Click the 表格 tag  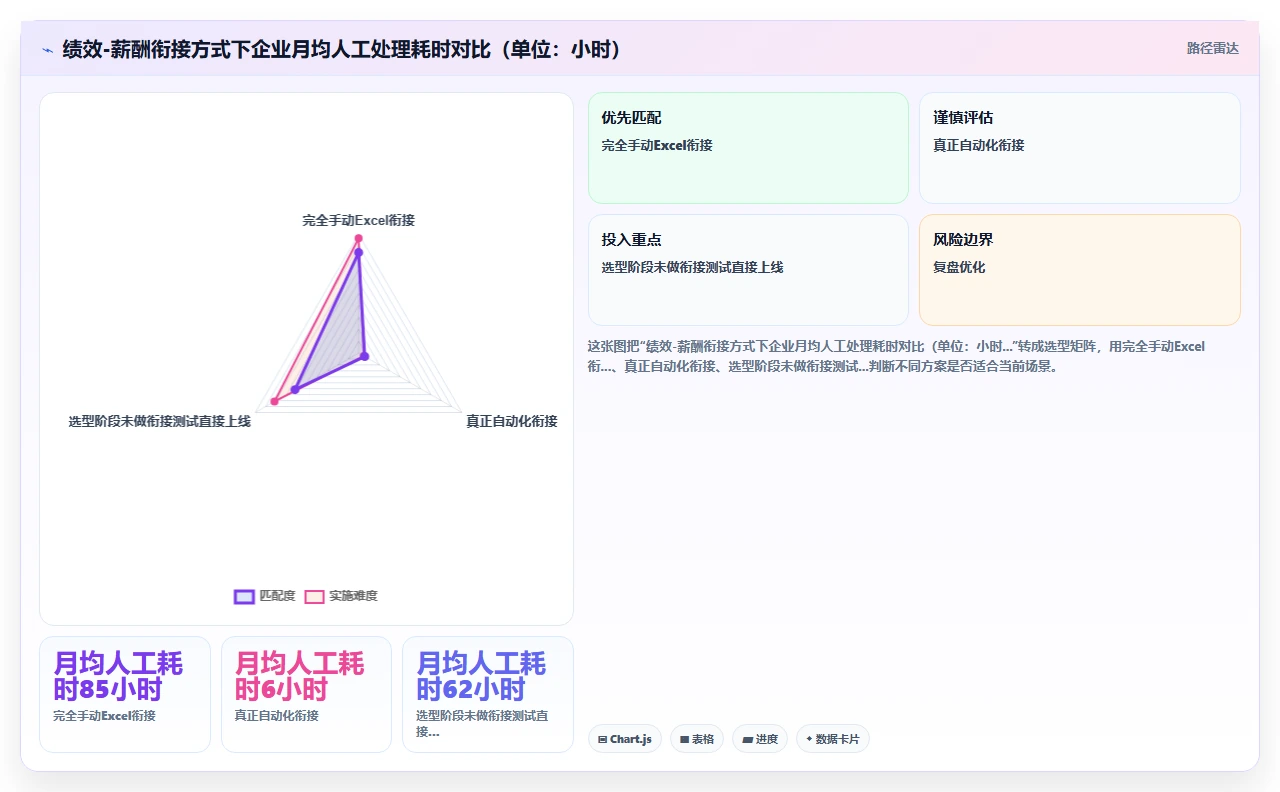[x=697, y=739]
